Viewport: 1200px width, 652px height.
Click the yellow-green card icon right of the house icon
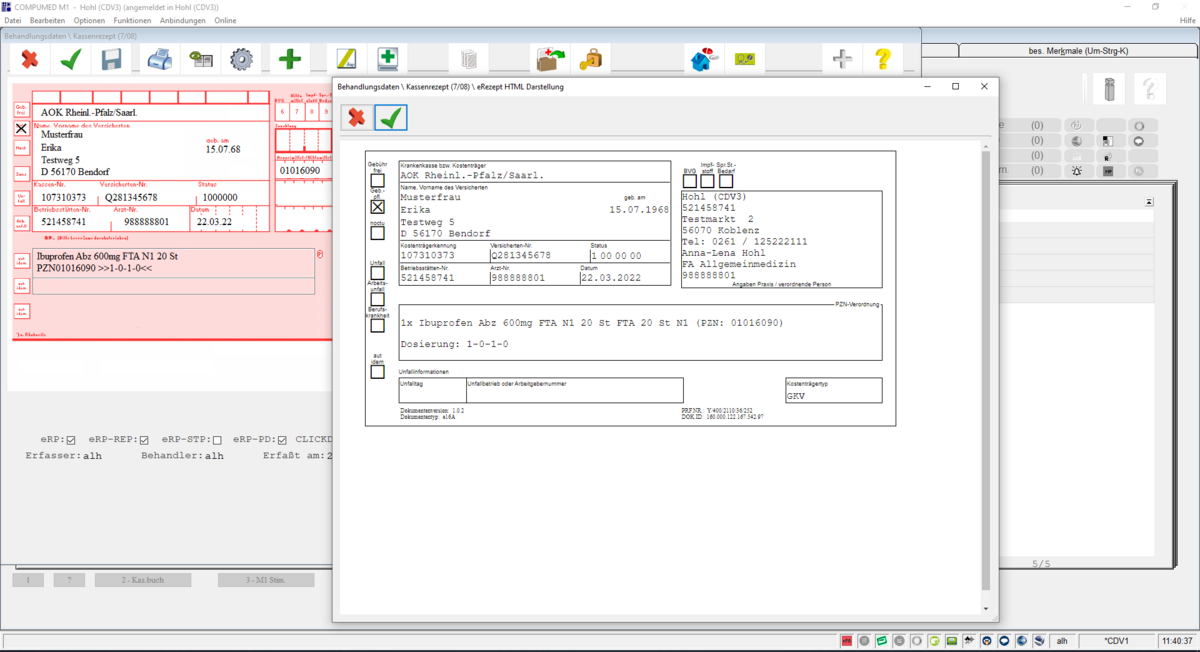point(745,60)
